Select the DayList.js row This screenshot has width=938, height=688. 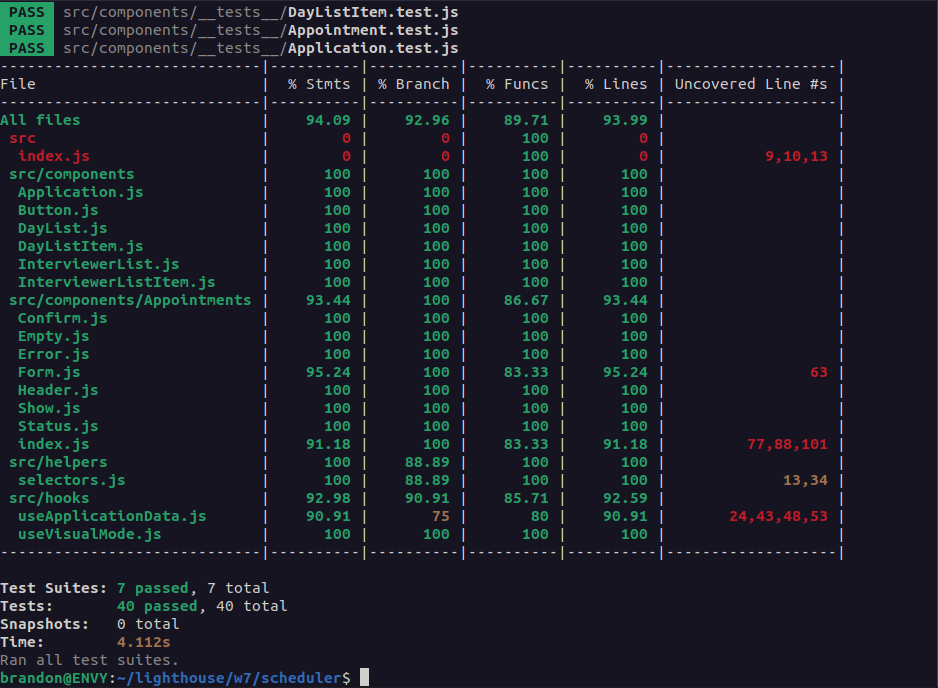tap(63, 228)
